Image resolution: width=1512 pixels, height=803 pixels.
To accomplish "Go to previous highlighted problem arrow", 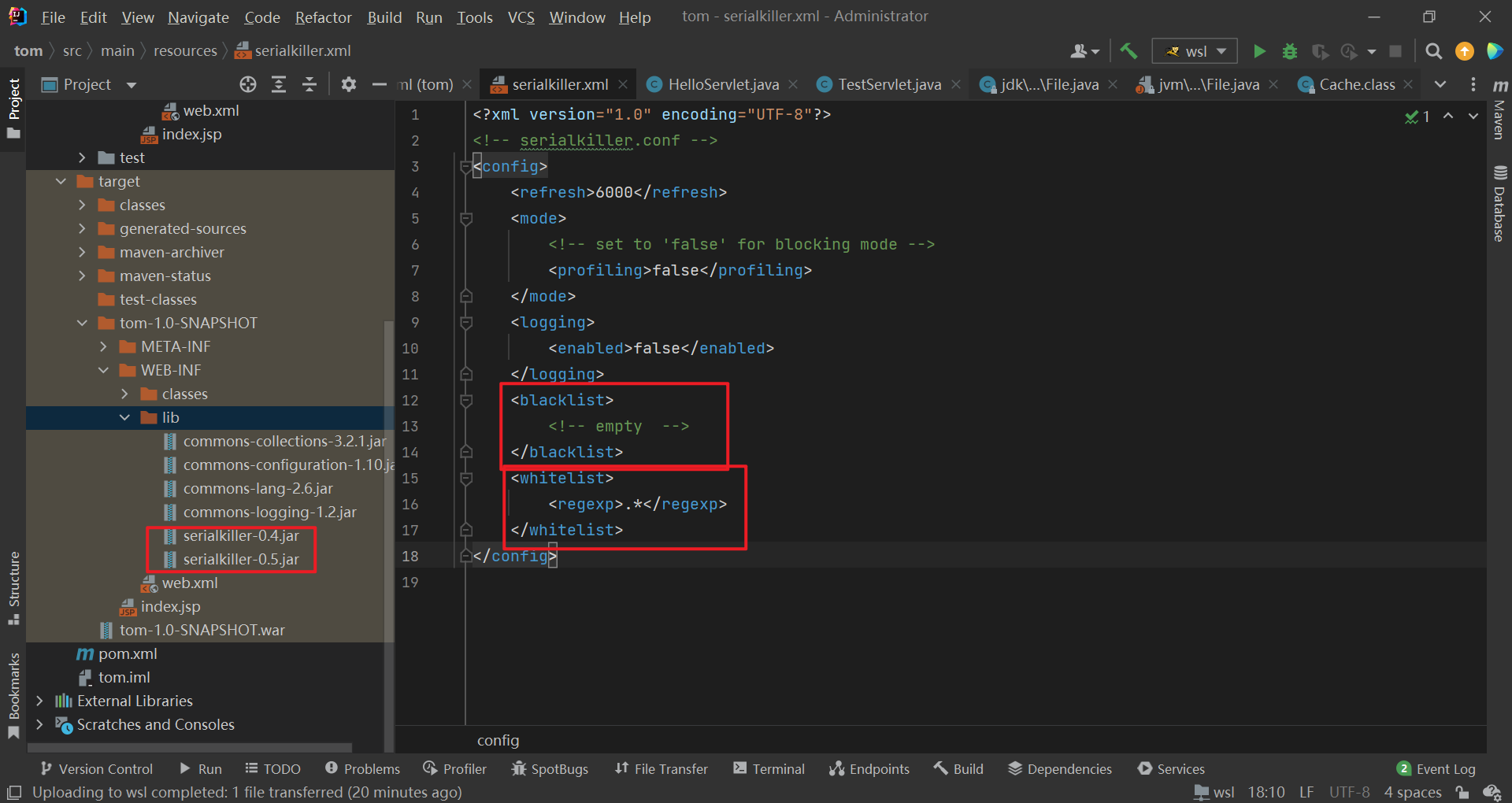I will click(x=1448, y=116).
